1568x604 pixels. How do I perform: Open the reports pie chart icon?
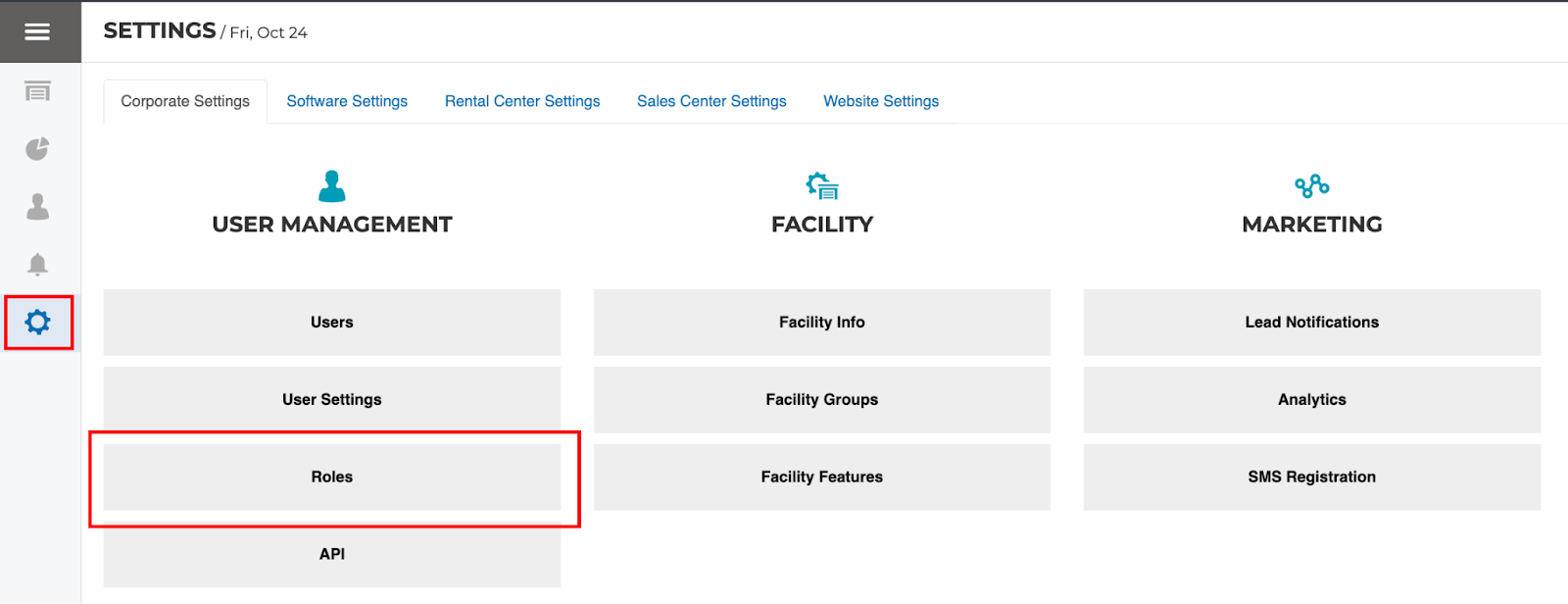coord(37,149)
